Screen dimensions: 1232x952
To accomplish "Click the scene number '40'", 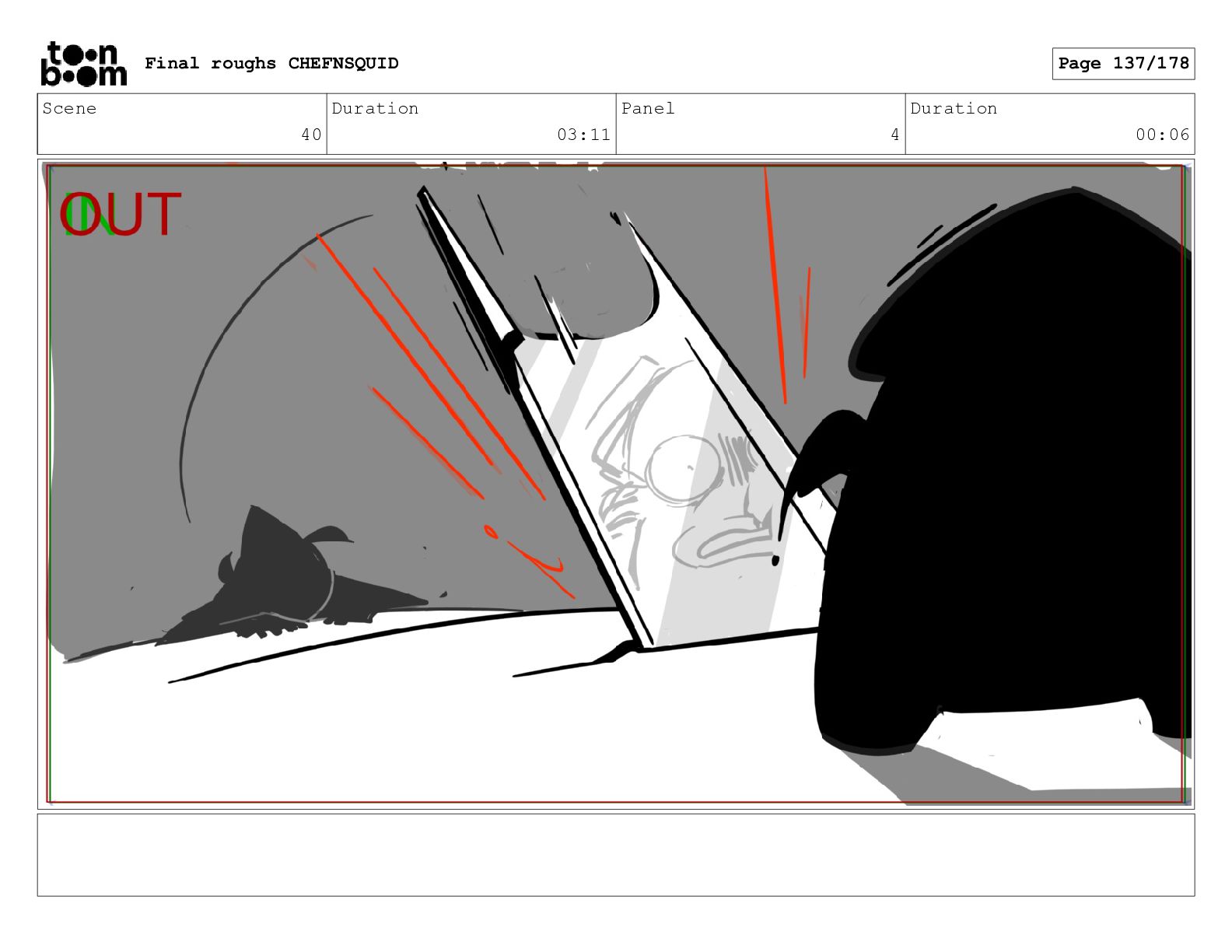I will 311,135.
